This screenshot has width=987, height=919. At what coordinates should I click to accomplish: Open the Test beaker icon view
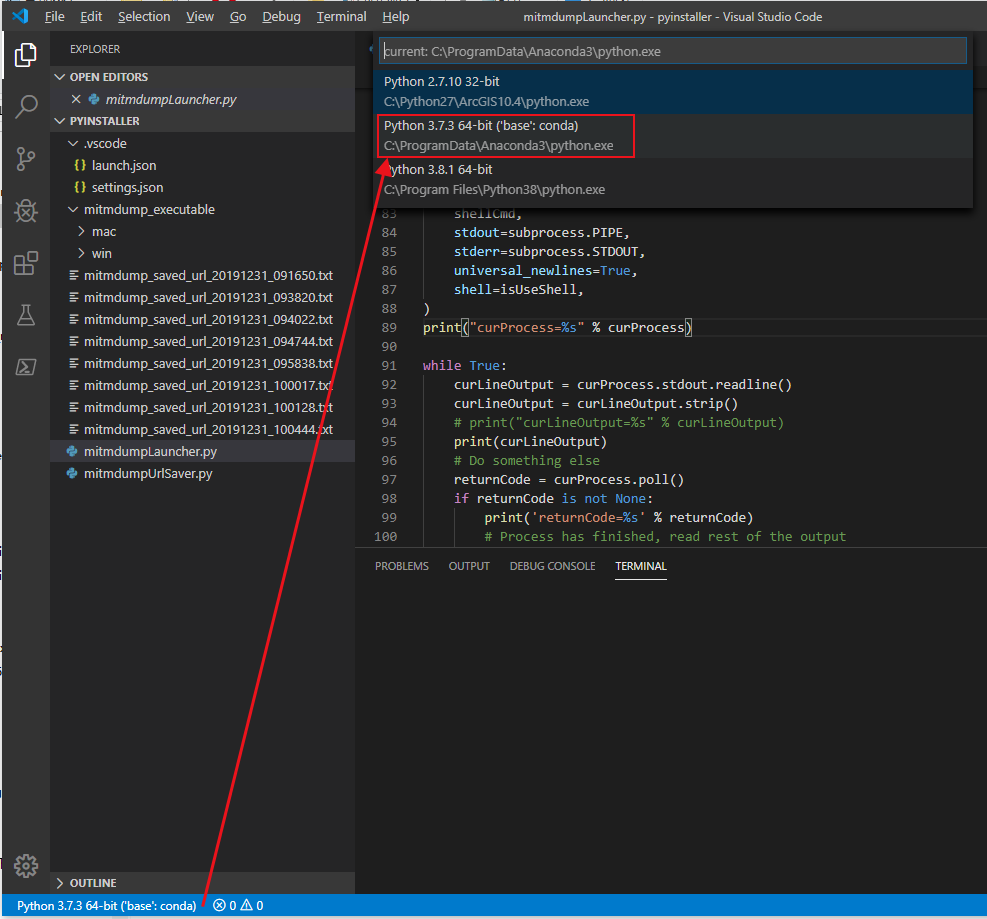coord(26,315)
